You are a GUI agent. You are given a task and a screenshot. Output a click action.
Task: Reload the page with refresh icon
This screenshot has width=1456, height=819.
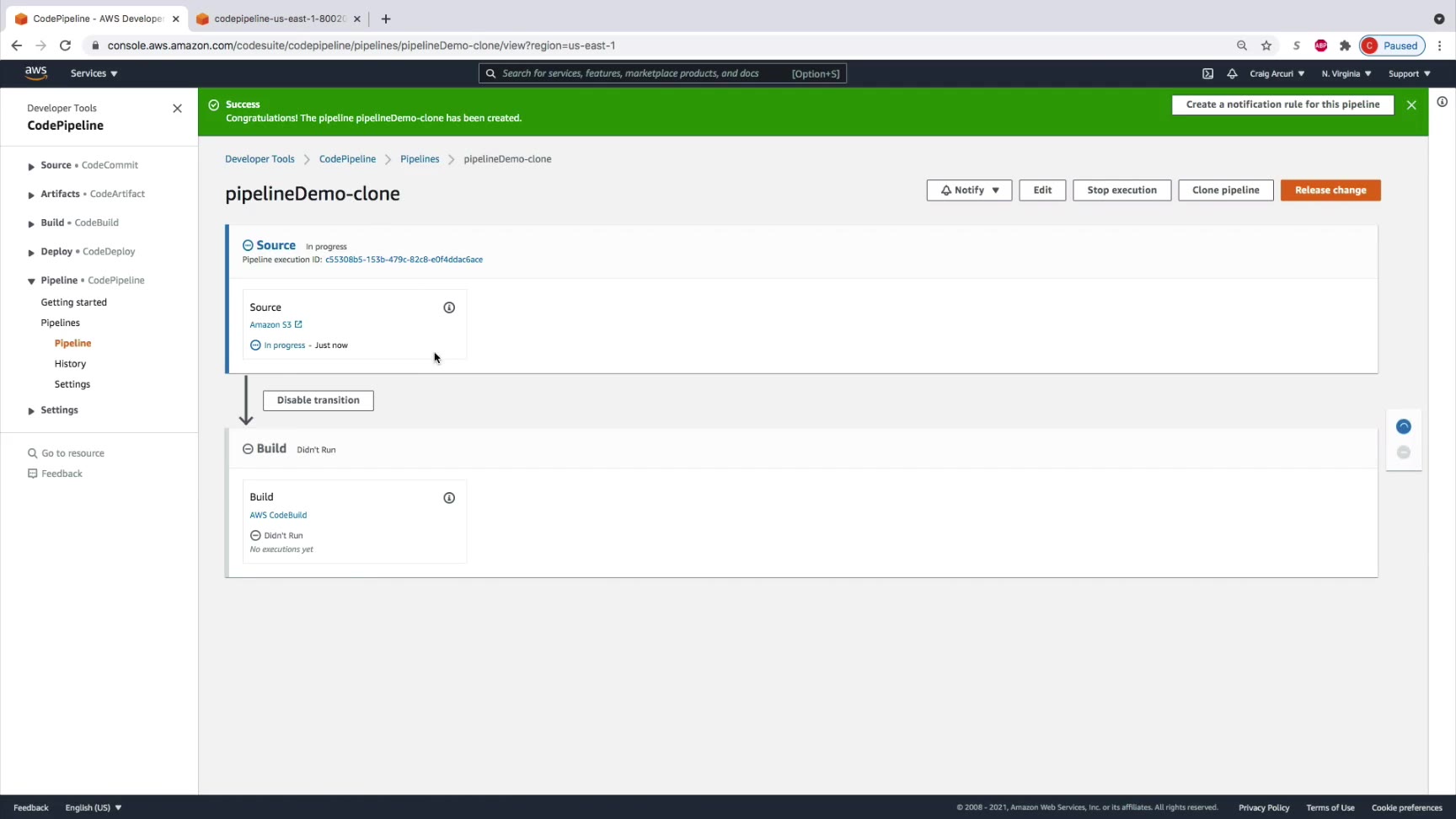click(65, 45)
